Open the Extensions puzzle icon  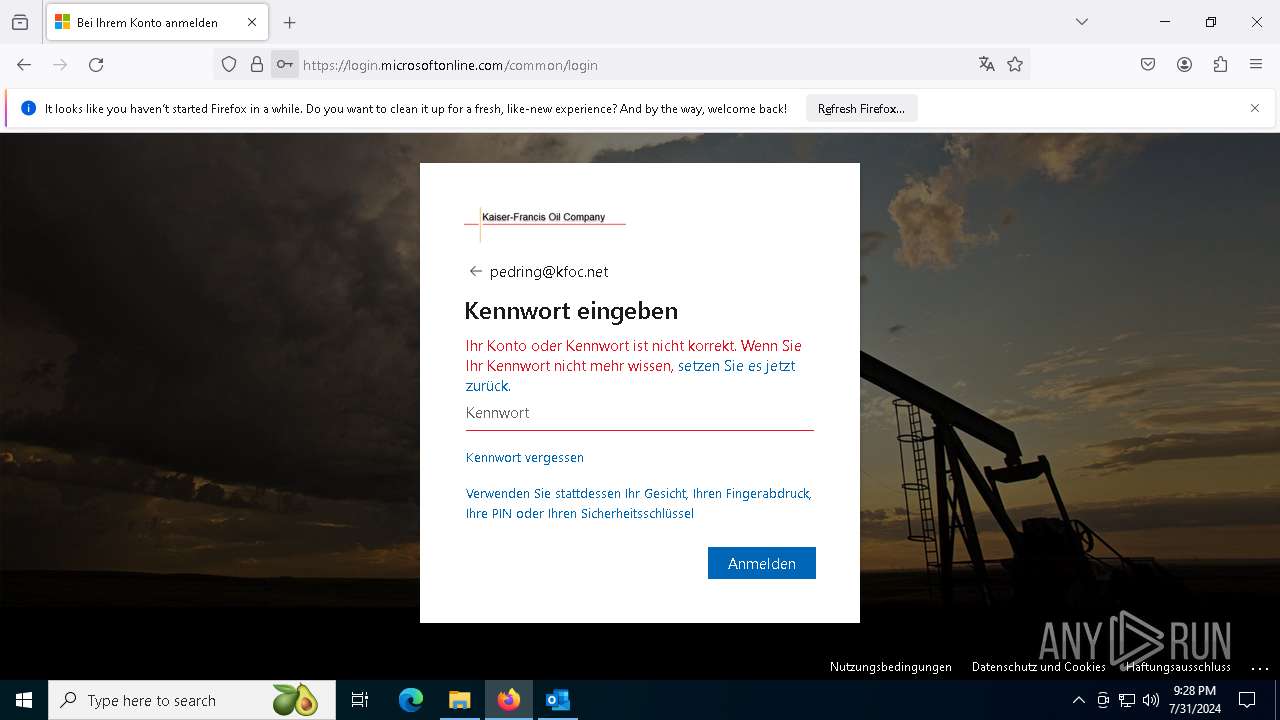pos(1220,65)
